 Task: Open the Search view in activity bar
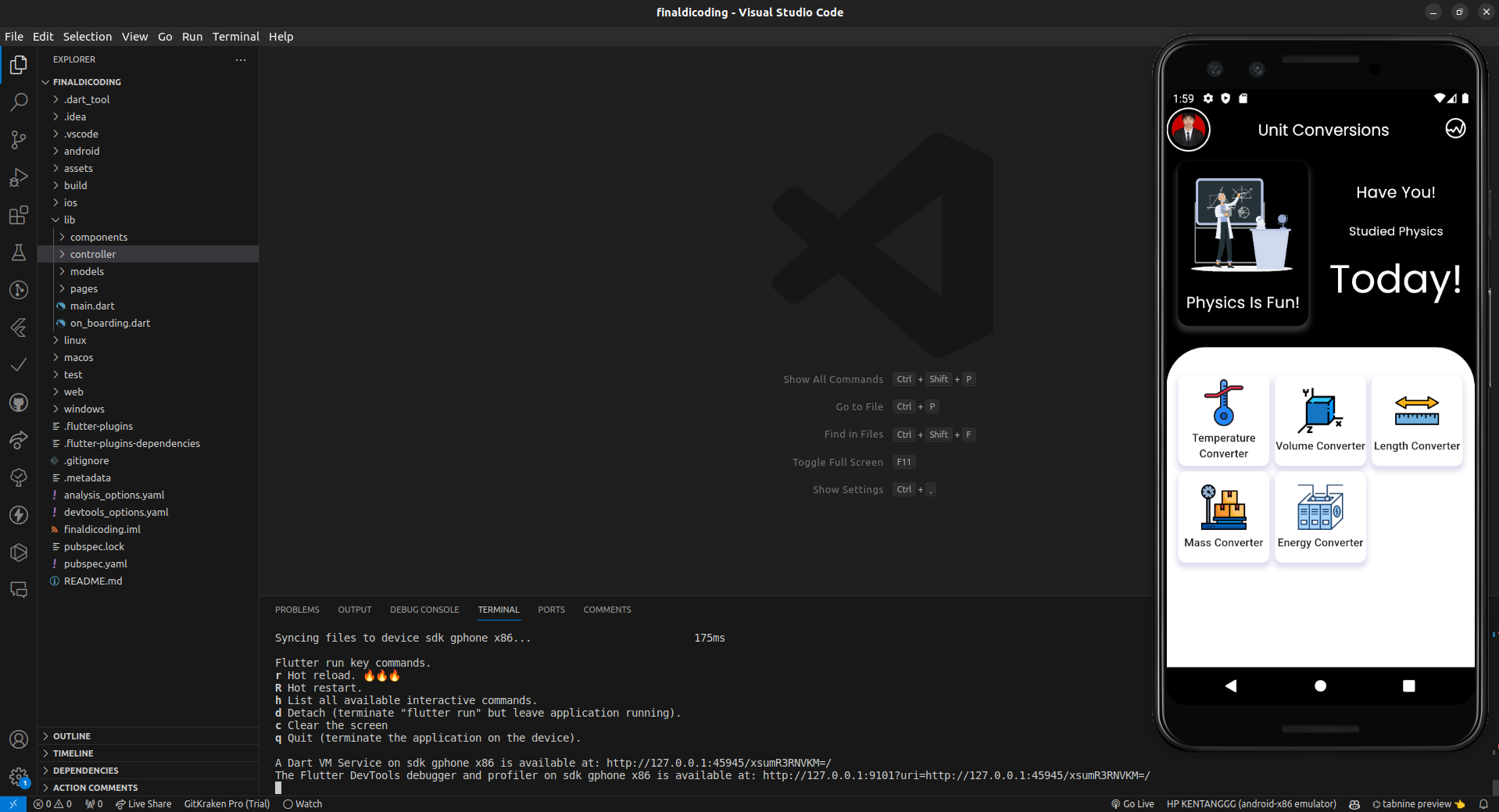[19, 102]
